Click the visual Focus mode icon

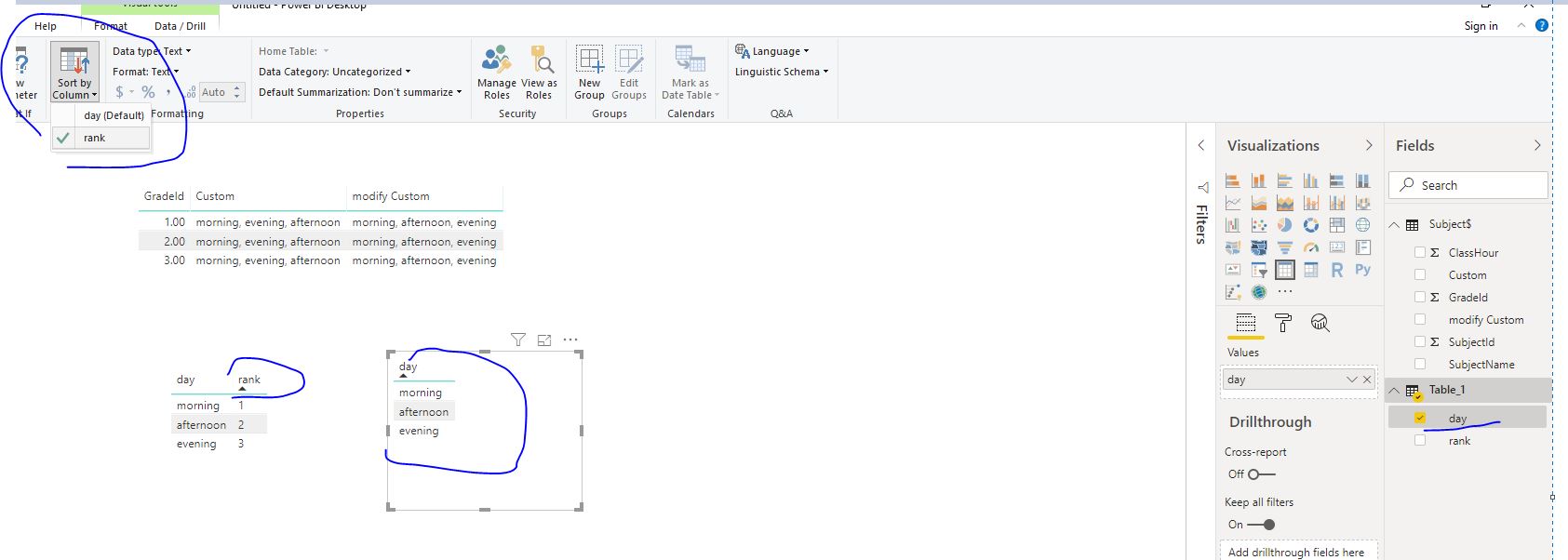point(544,340)
